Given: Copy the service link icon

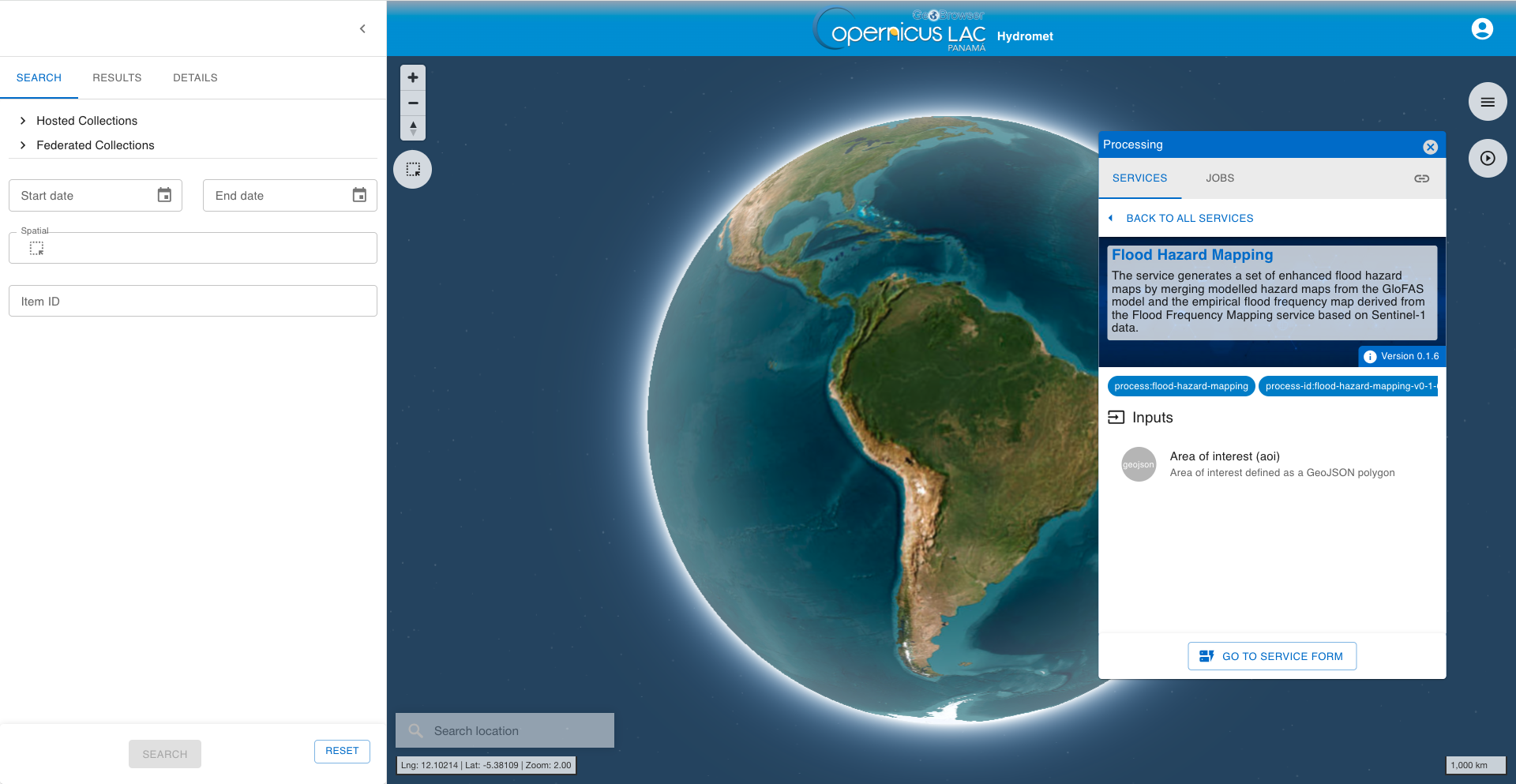Looking at the screenshot, I should click(1421, 178).
